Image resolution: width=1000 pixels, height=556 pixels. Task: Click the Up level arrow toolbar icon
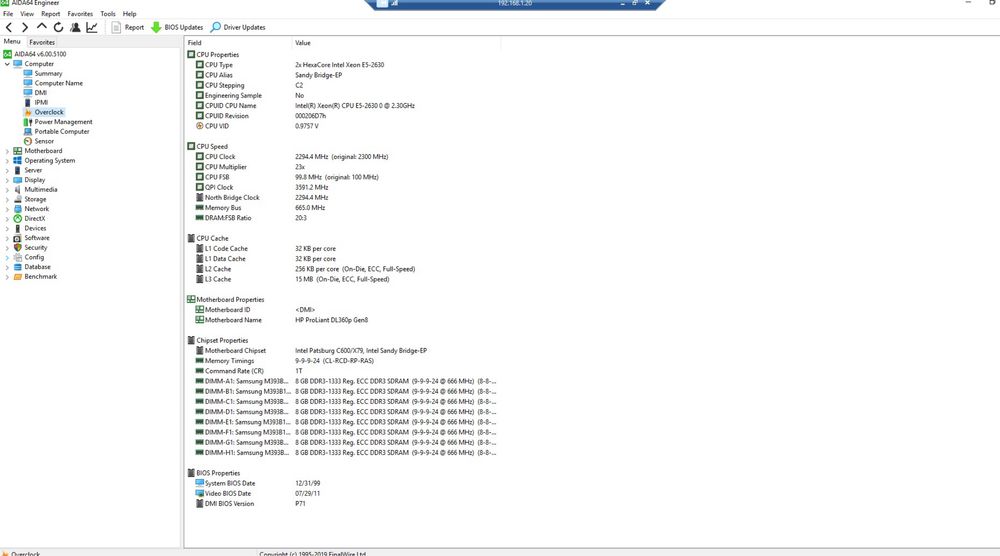41,27
